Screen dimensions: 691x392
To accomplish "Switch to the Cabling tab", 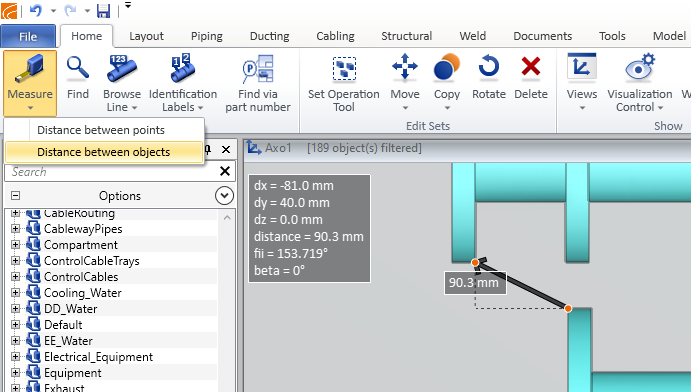I will click(x=335, y=36).
